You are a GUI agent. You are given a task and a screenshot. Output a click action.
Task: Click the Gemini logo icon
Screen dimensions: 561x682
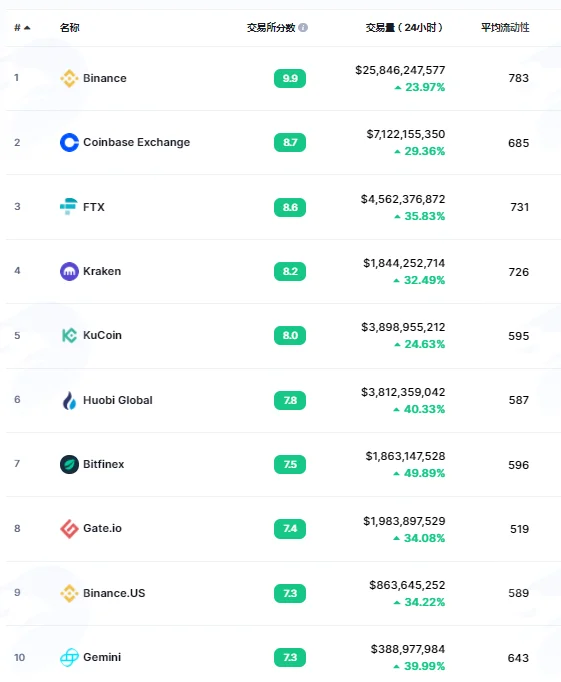69,657
